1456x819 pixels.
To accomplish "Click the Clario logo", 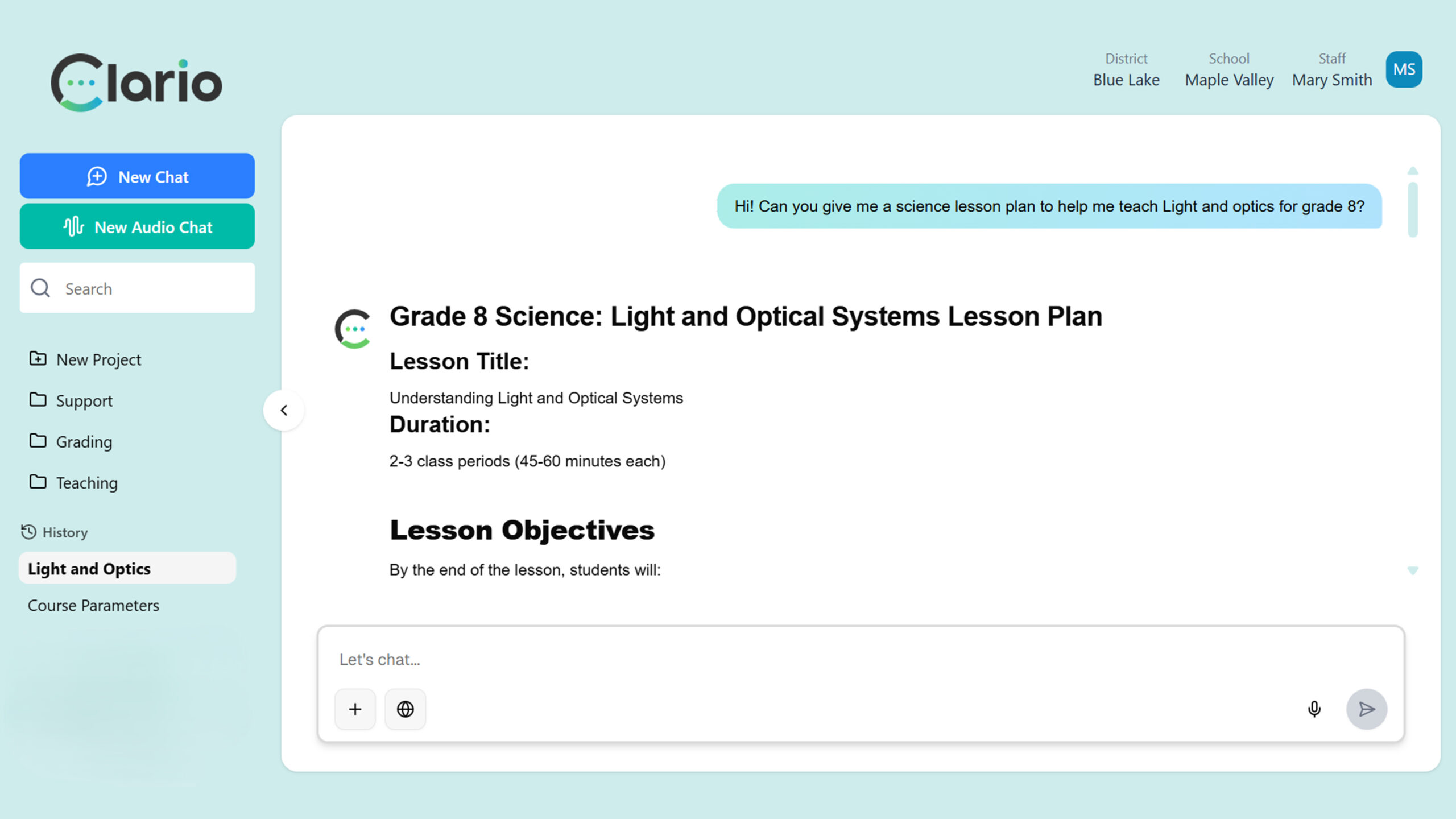I will pos(136,82).
